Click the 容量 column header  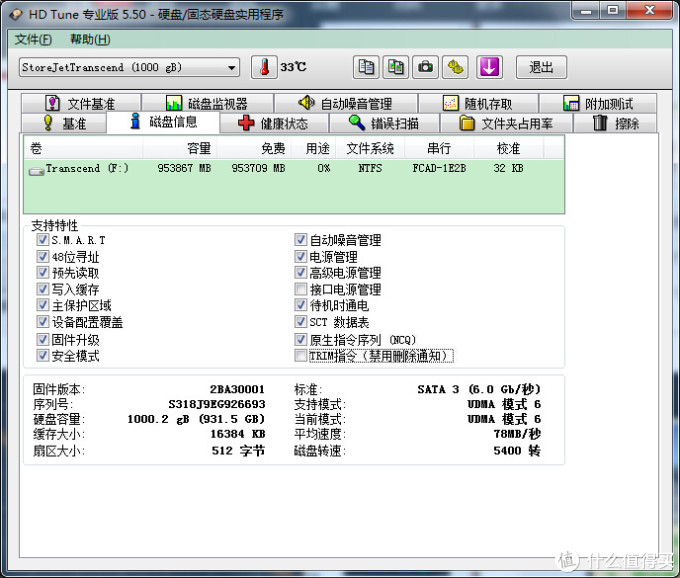click(x=180, y=148)
